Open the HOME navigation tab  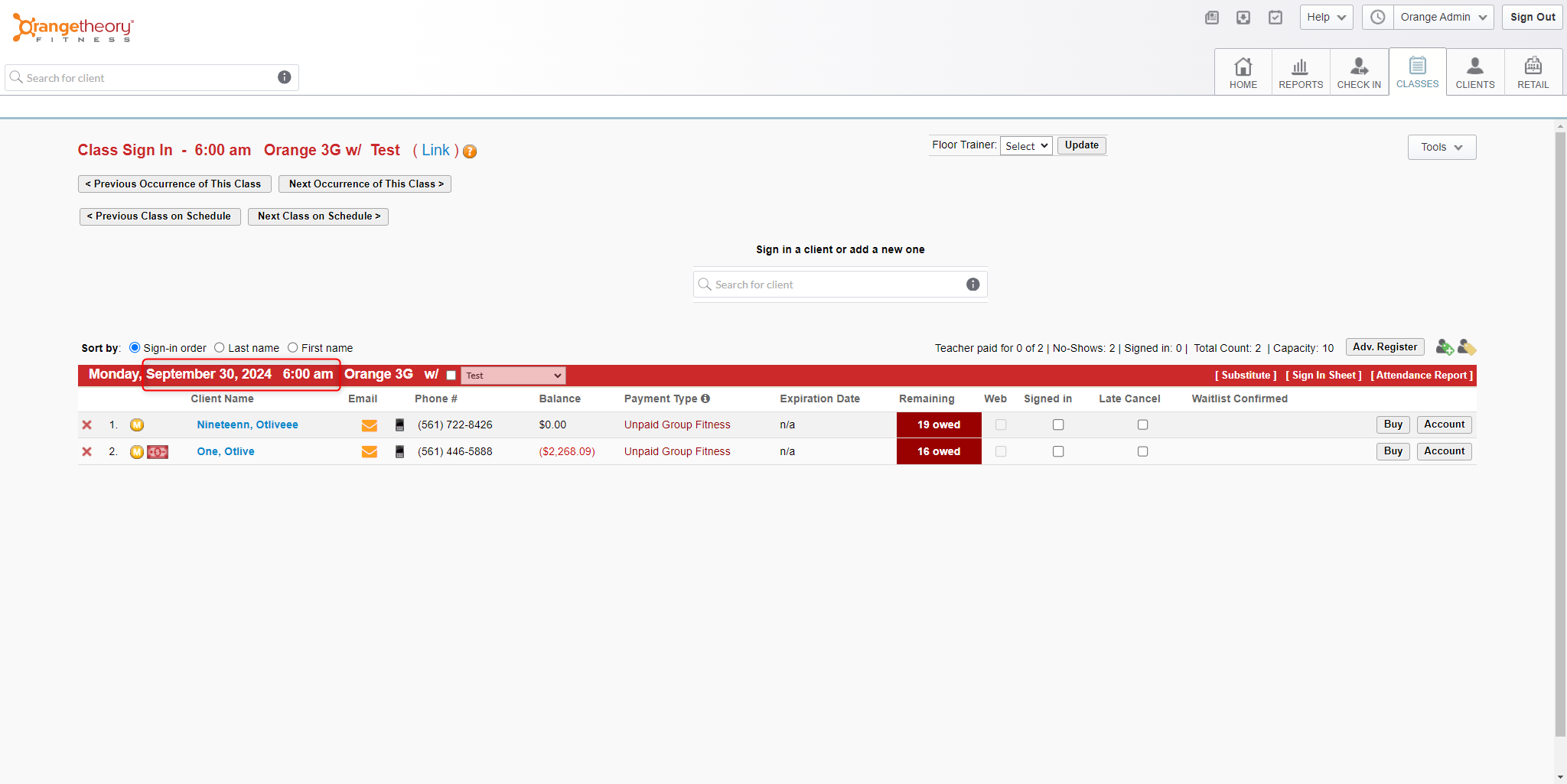(x=1243, y=73)
